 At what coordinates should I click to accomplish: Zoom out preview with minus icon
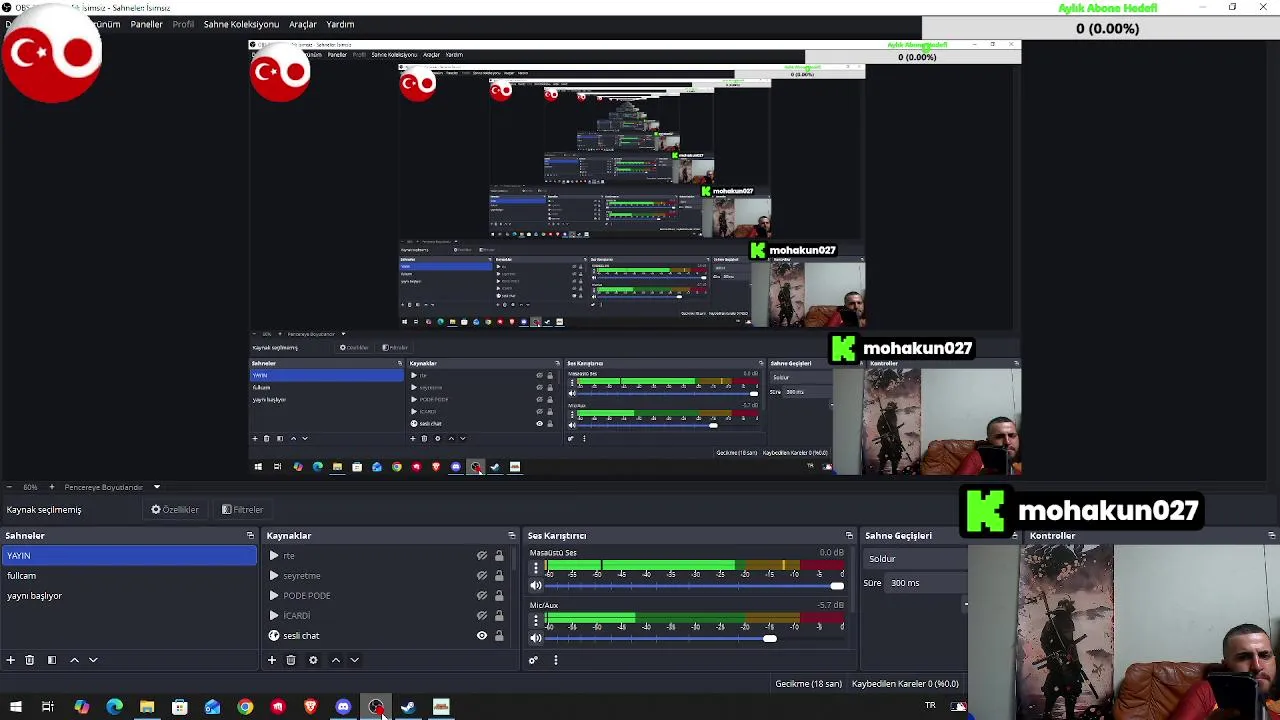[8, 487]
